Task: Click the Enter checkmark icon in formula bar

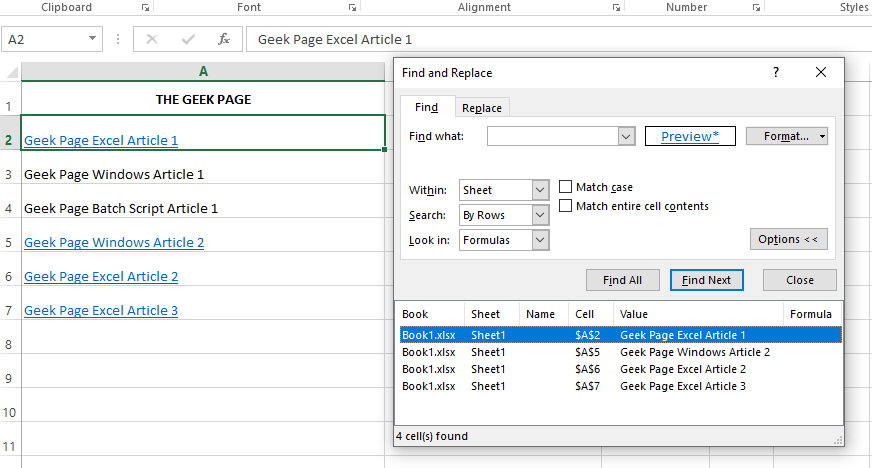Action: point(188,40)
